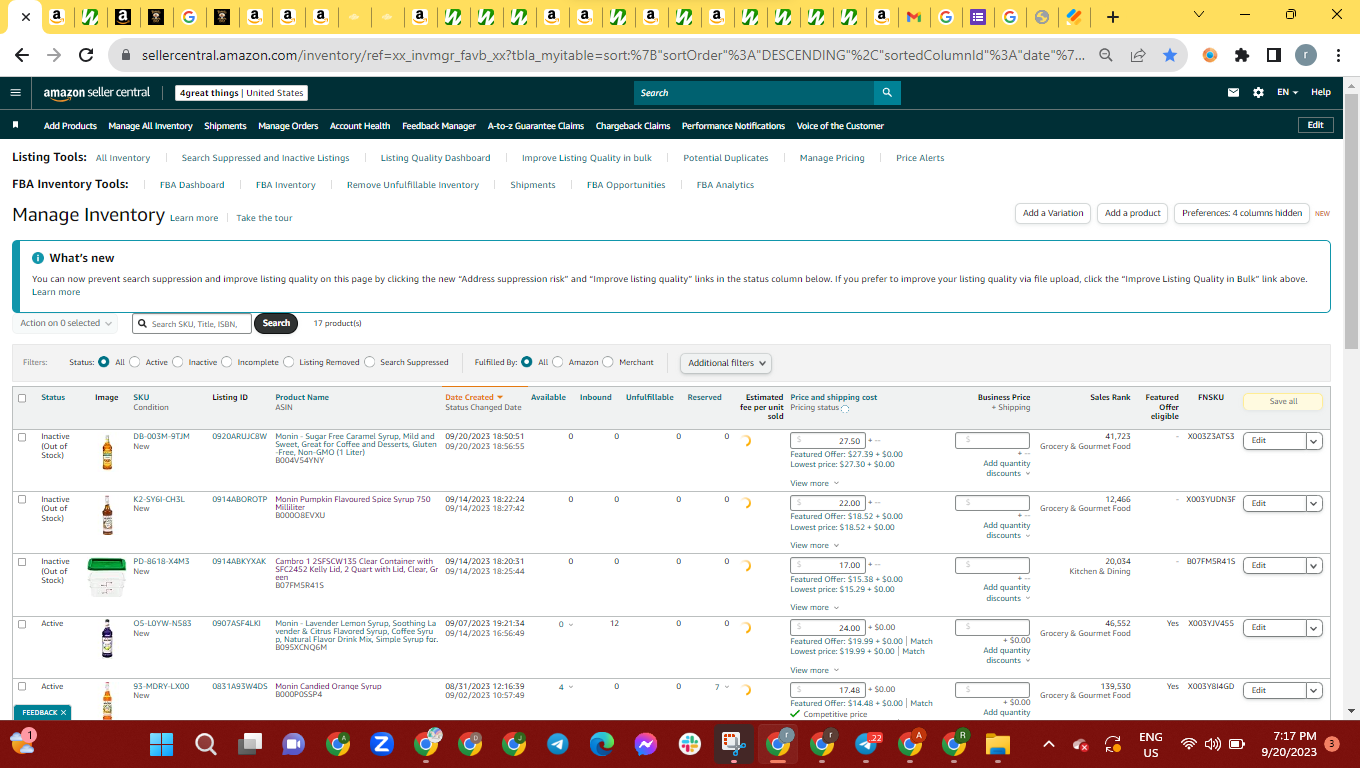Screen dimensions: 1360x768
Task: Click the bookmark flag icon in nav bar
Action: point(16,125)
